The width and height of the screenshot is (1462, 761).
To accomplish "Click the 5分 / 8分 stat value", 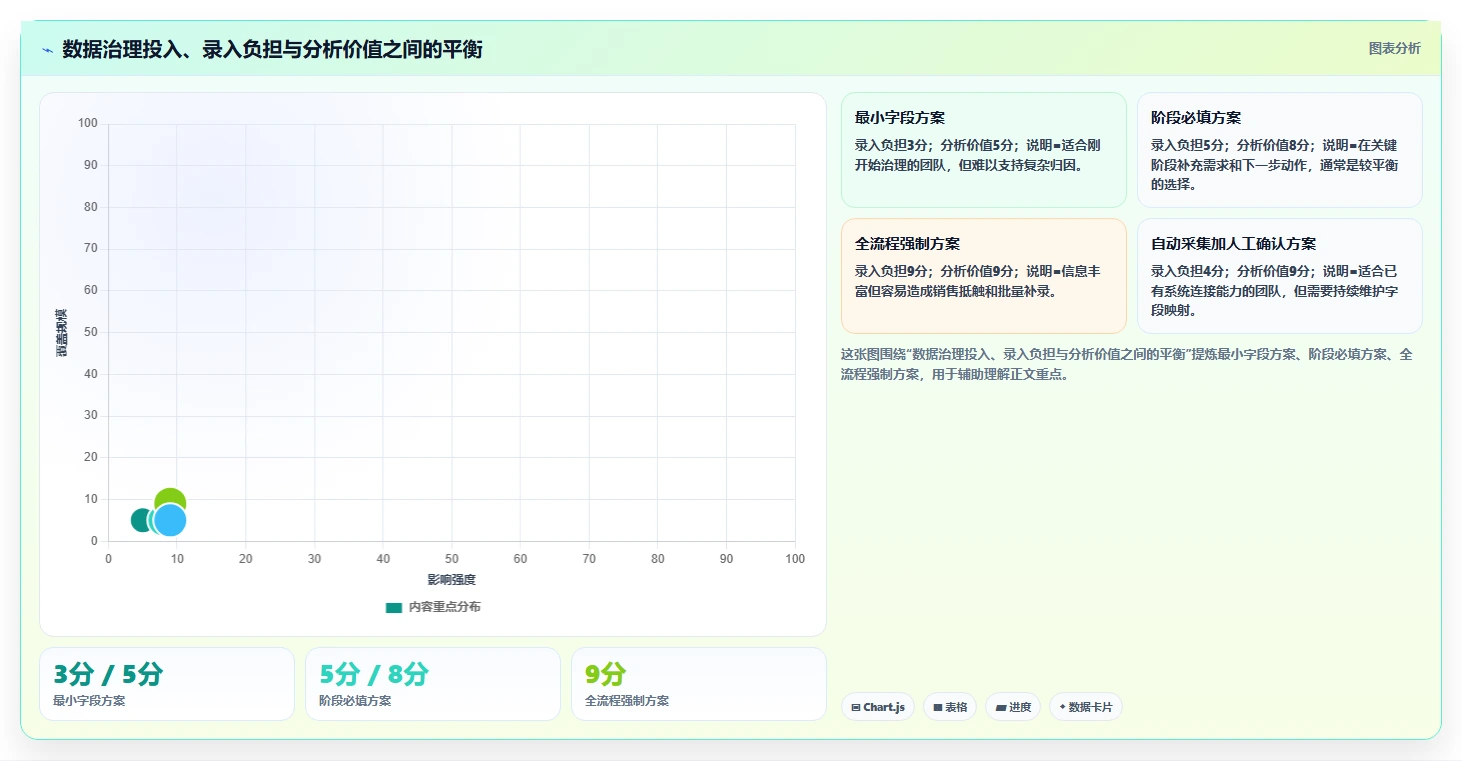I will [374, 675].
